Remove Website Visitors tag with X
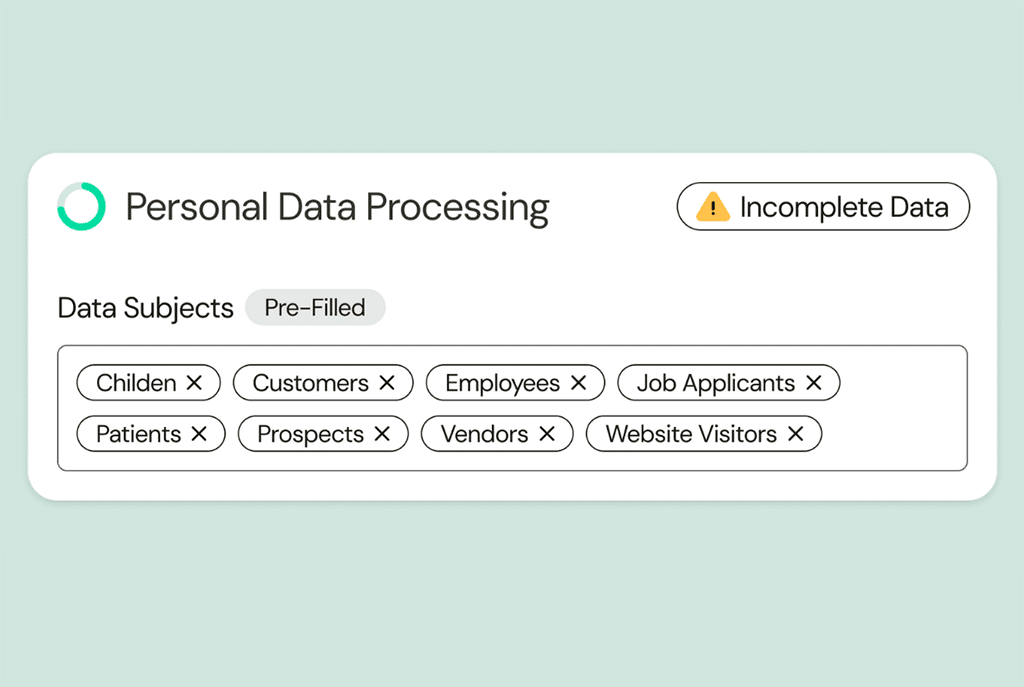Screen dimensions: 1024x687 point(795,434)
